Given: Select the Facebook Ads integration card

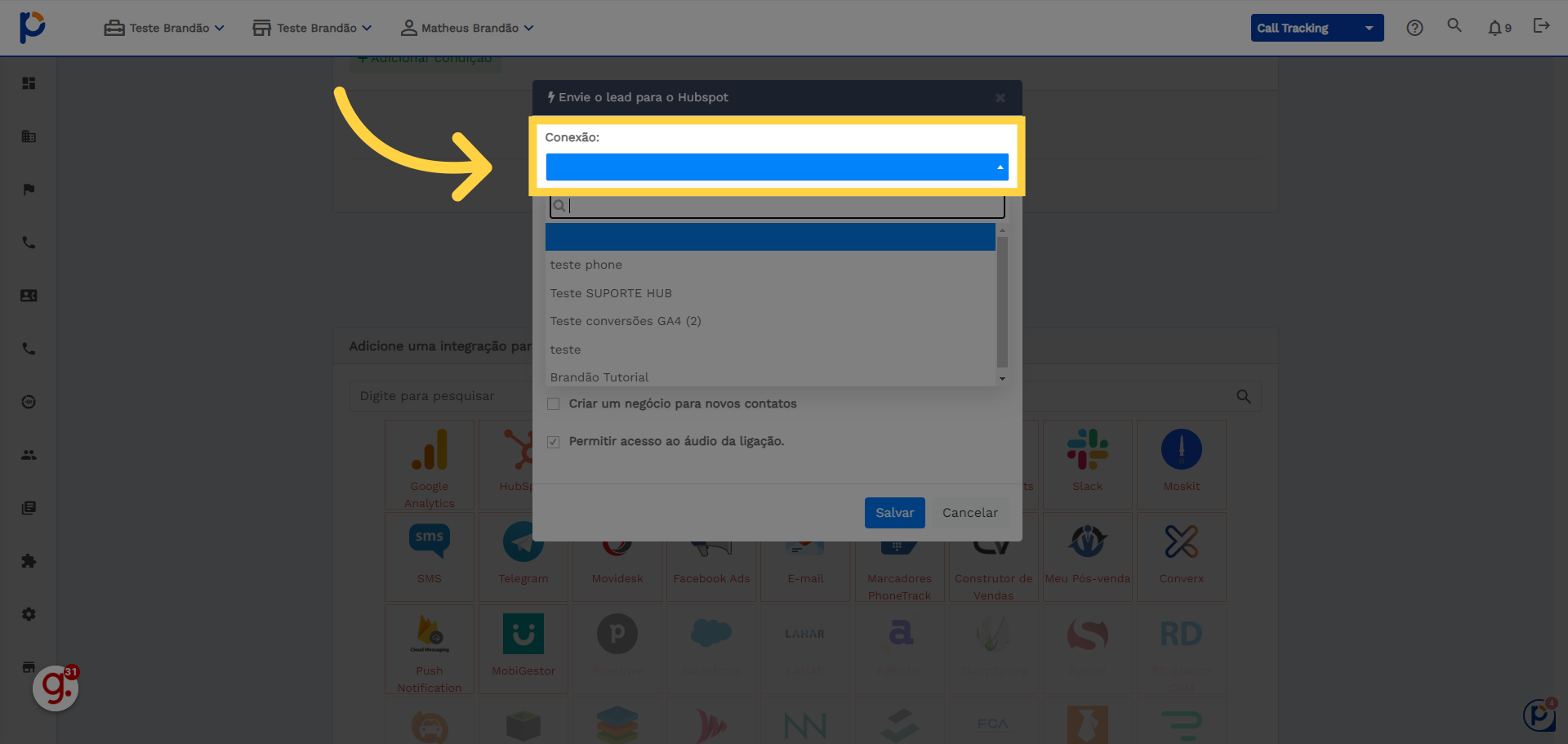Looking at the screenshot, I should tap(711, 557).
